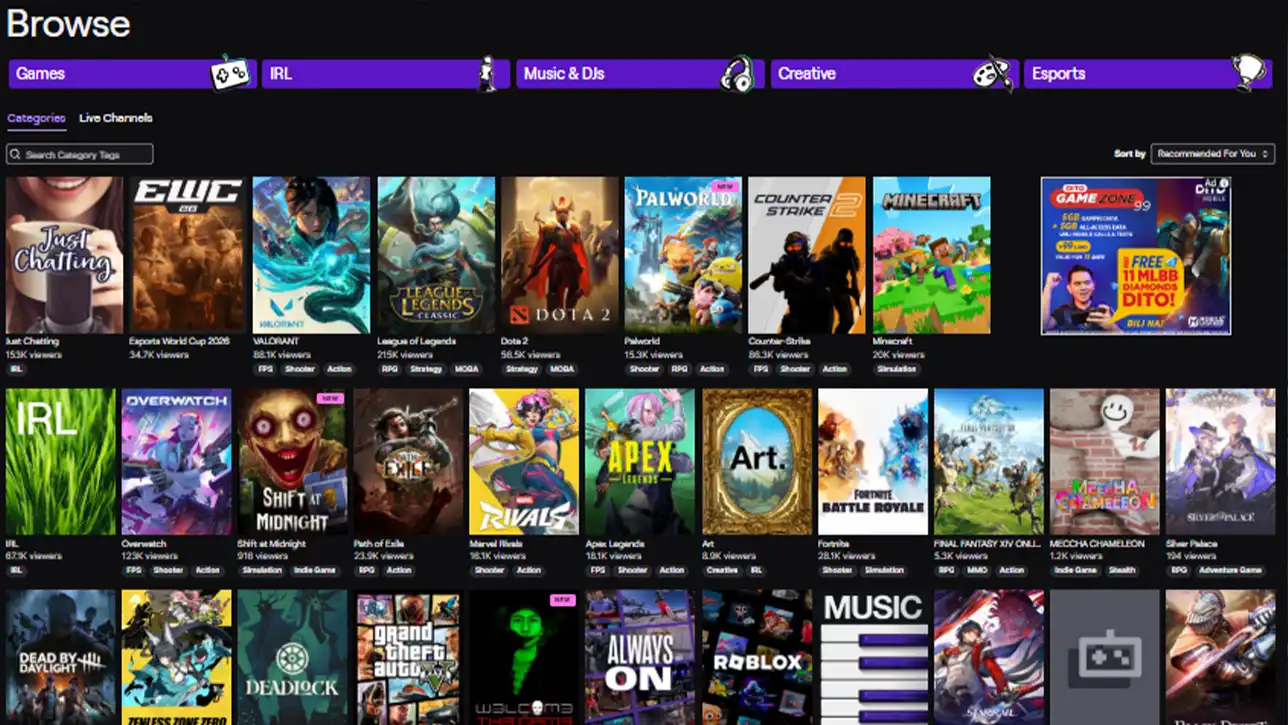The image size is (1288, 725).
Task: Click the Strategy tag under Dota 2
Action: pos(522,369)
